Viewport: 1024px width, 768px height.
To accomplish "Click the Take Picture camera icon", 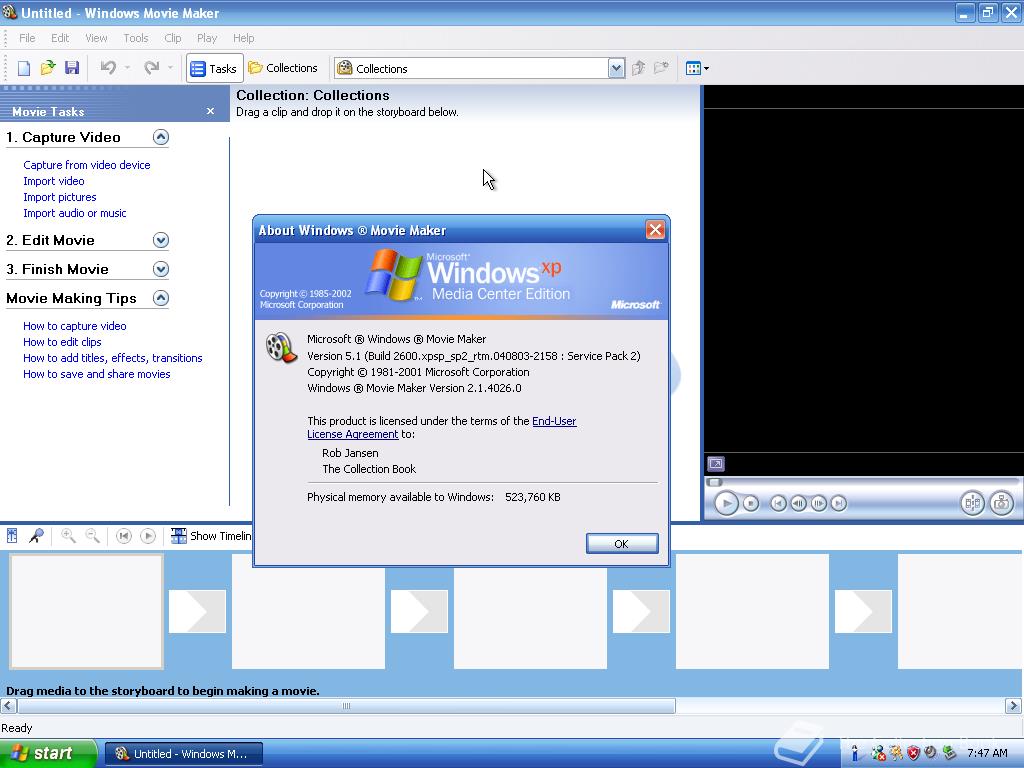I will click(1001, 504).
